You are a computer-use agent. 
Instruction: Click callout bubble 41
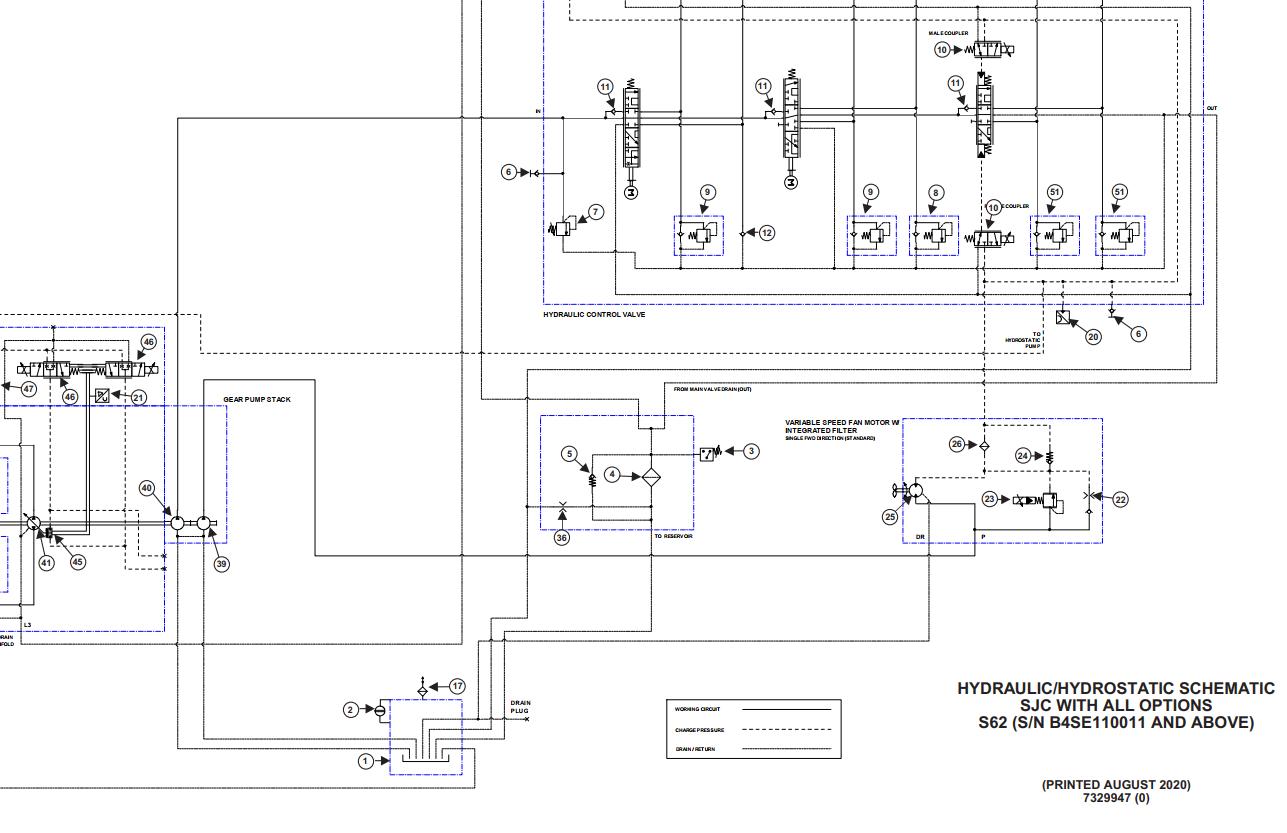point(46,563)
